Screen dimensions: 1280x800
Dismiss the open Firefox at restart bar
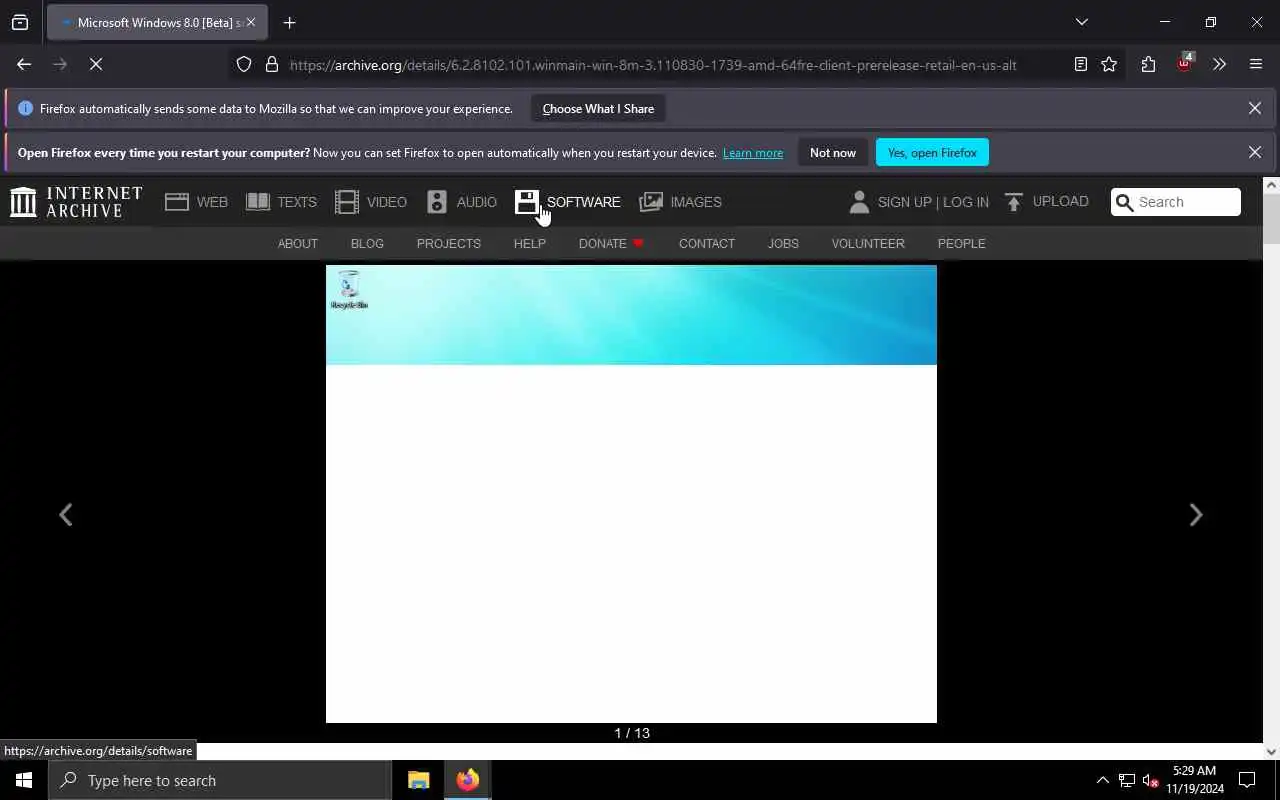[1254, 152]
